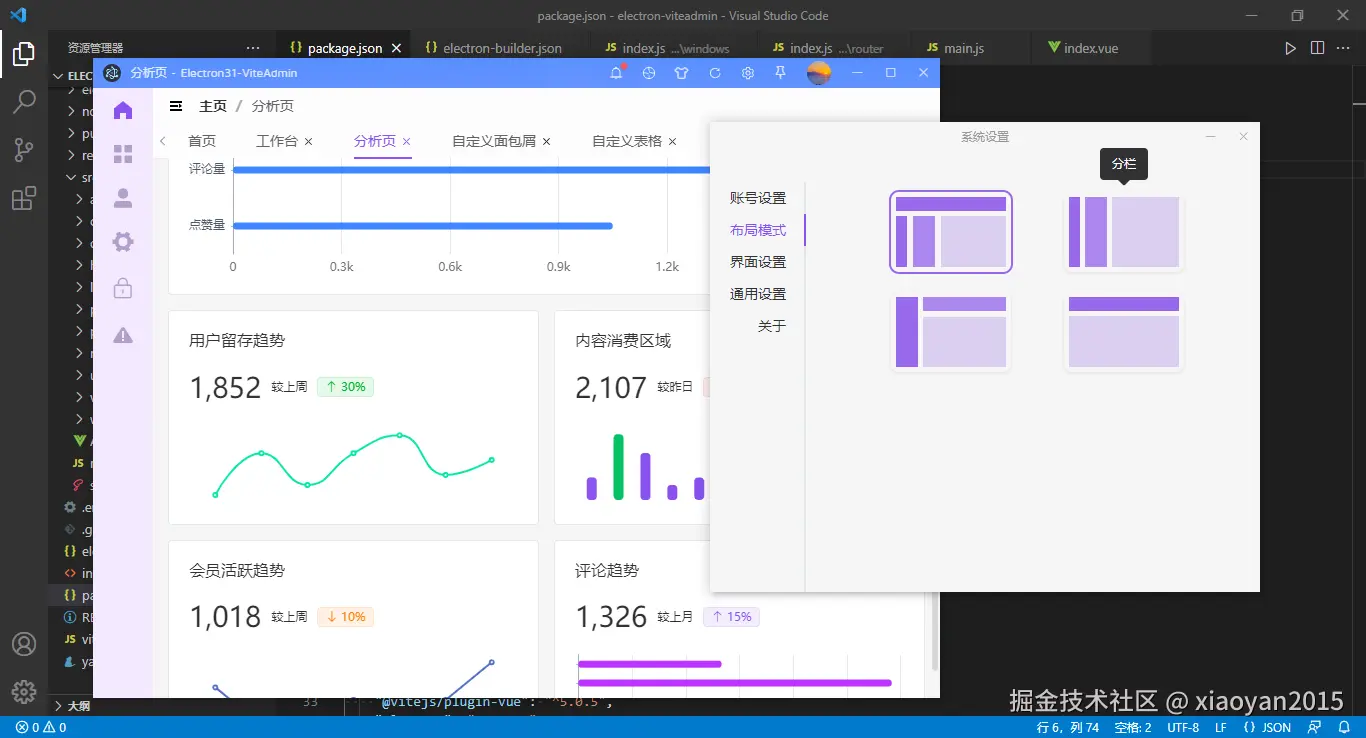This screenshot has width=1366, height=738.
Task: Select the 分栏 layout mode thumbnail
Action: [1123, 232]
